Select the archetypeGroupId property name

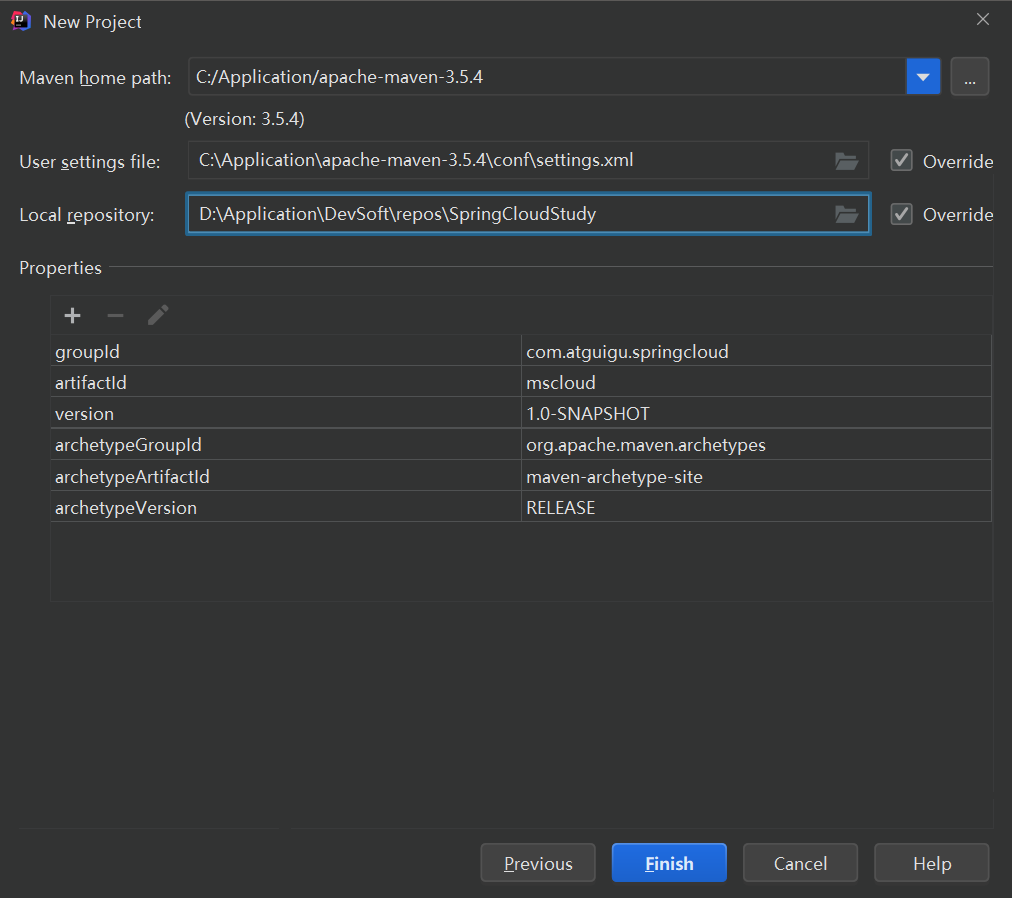click(128, 445)
